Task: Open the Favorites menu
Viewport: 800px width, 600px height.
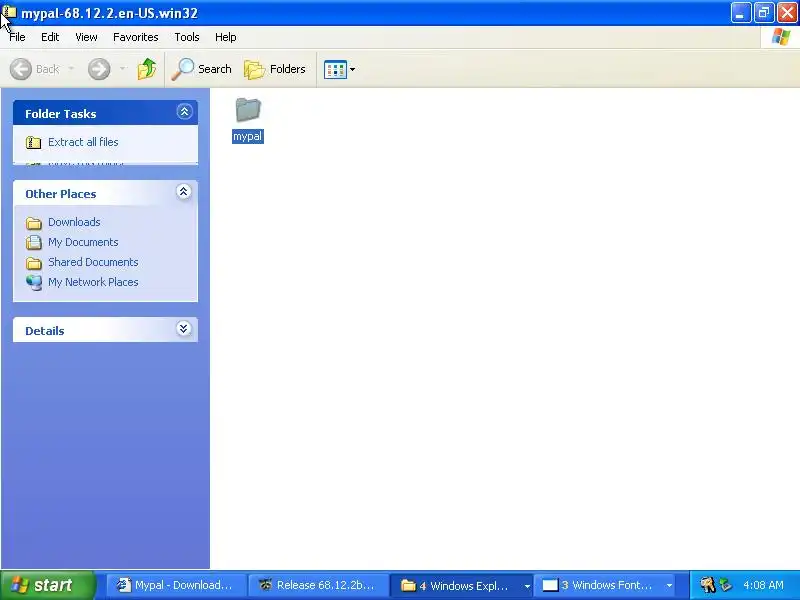Action: pos(136,37)
